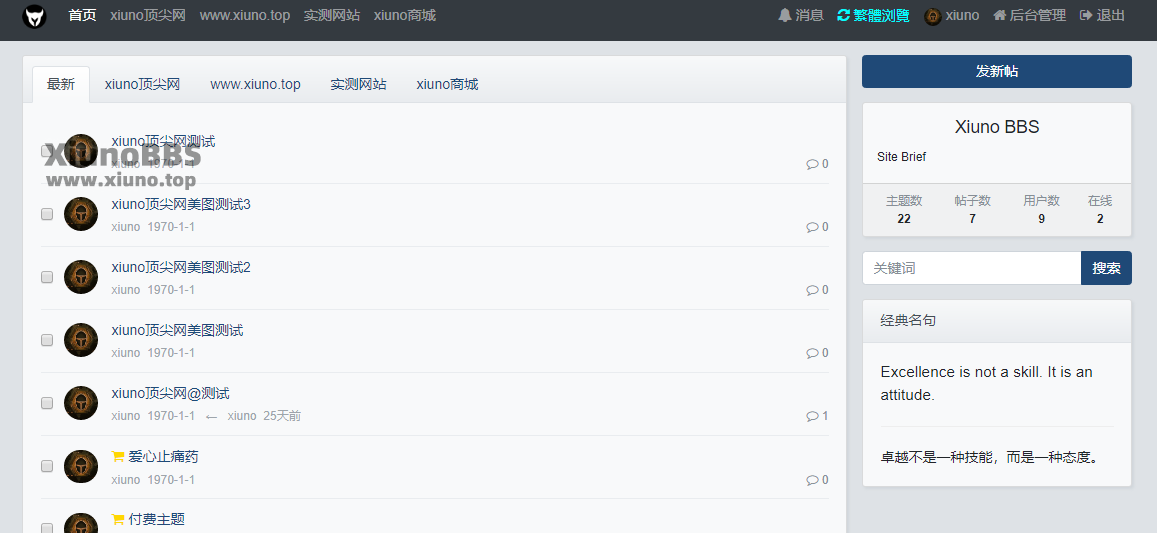The width and height of the screenshot is (1157, 533).
Task: Switch to 繁體浏覽 traditional Chinese view
Action: tap(873, 16)
